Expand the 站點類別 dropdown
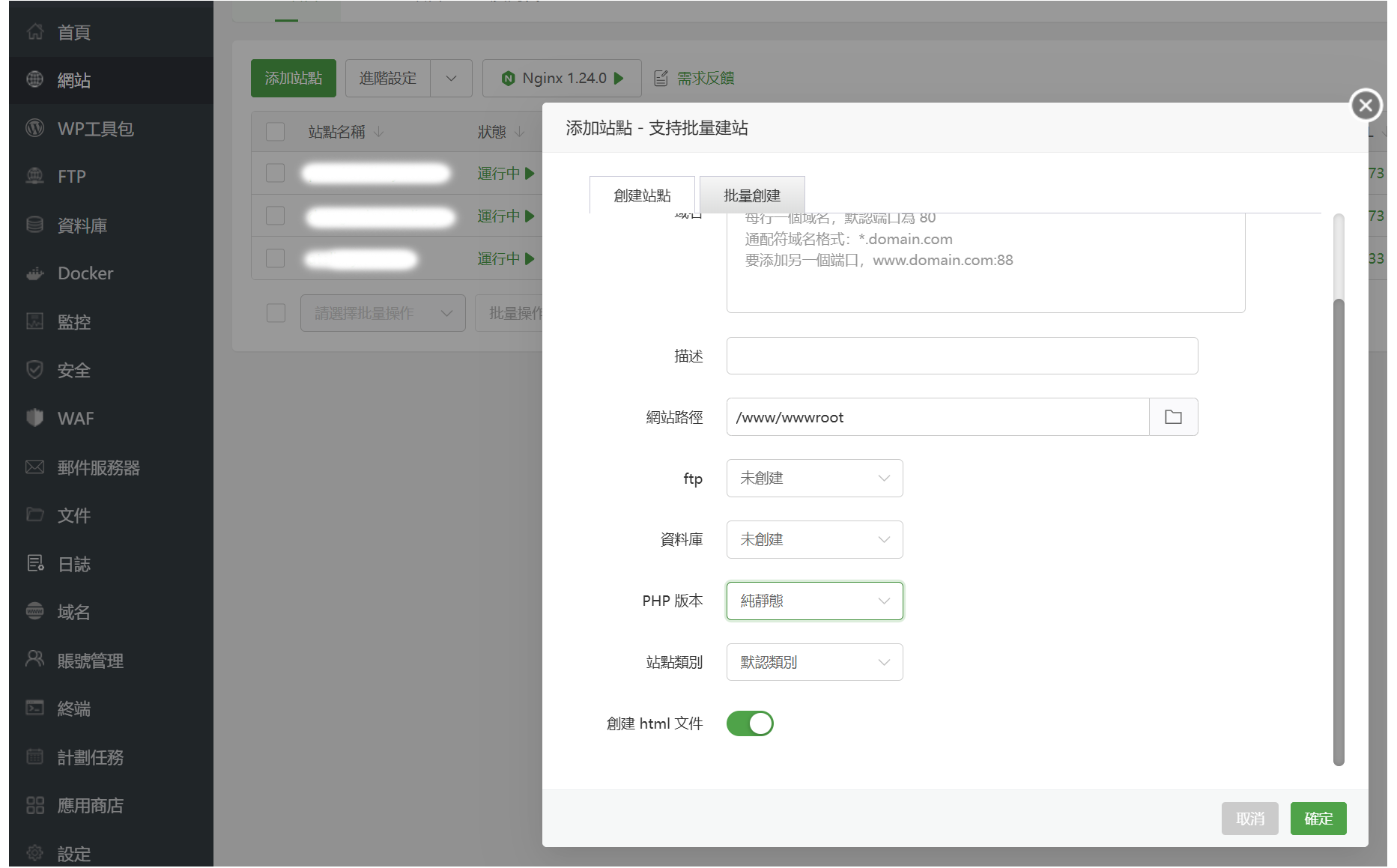This screenshot has width=1397, height=868. (814, 662)
